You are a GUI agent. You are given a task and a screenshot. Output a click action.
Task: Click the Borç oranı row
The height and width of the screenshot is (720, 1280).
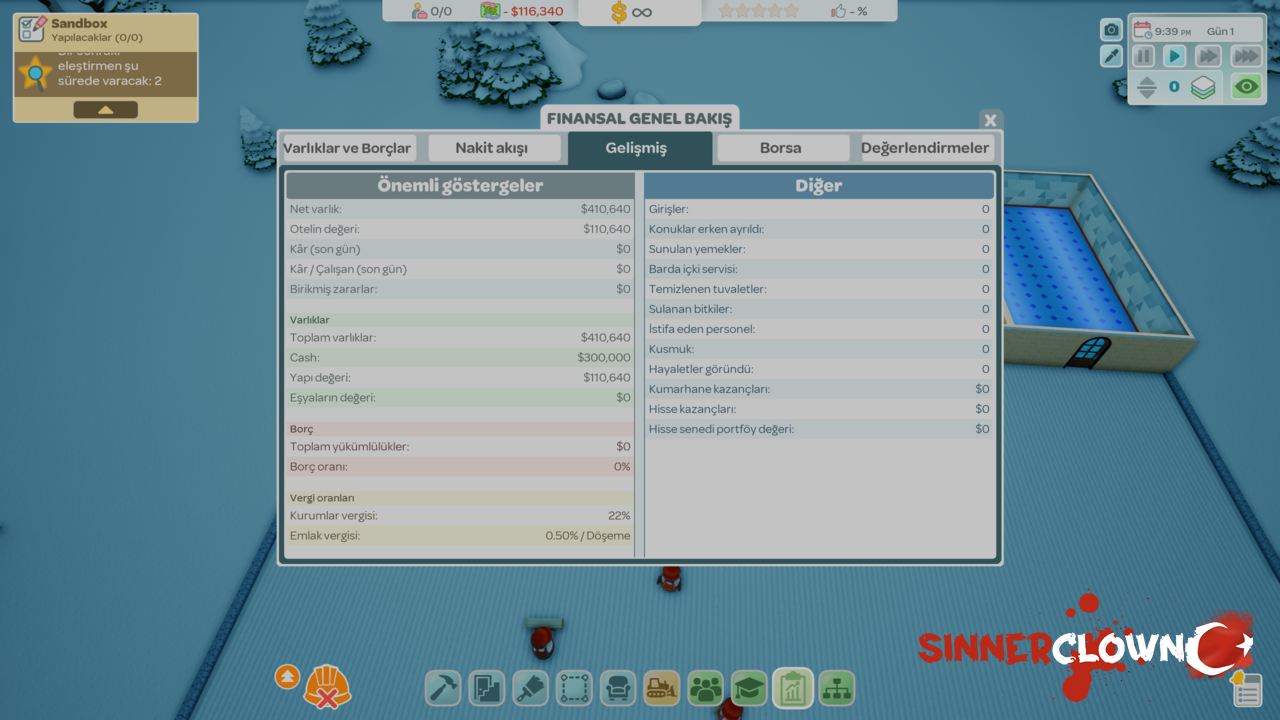point(460,466)
